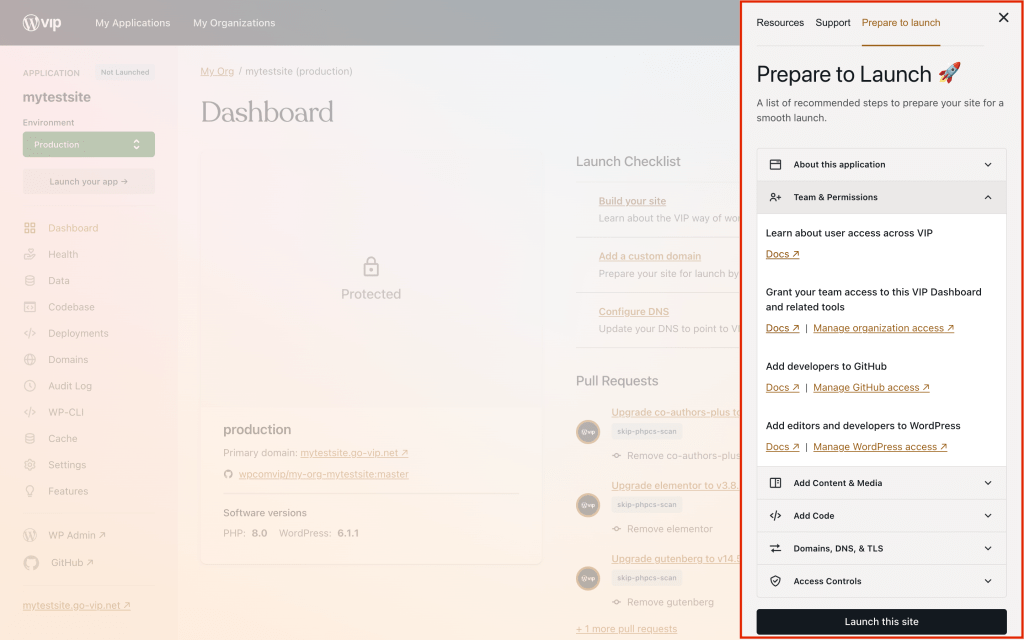Show the +1 more pull requests link

coord(626,629)
